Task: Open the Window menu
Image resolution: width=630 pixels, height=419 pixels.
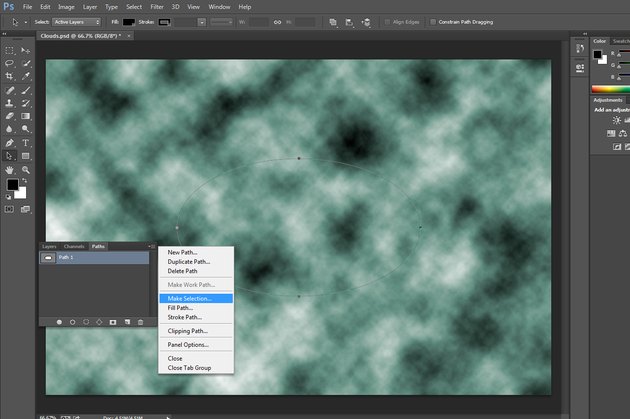Action: click(x=219, y=7)
